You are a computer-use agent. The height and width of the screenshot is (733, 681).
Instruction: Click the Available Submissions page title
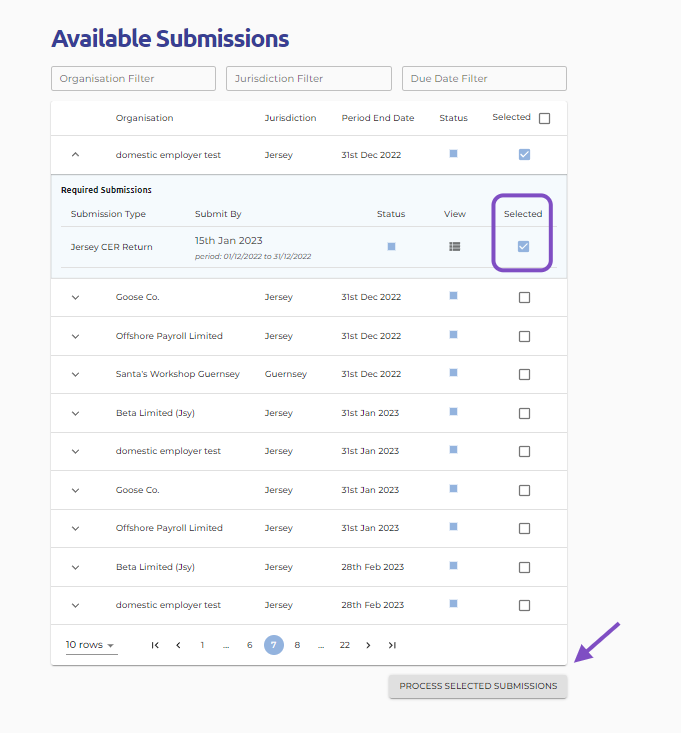[x=170, y=38]
